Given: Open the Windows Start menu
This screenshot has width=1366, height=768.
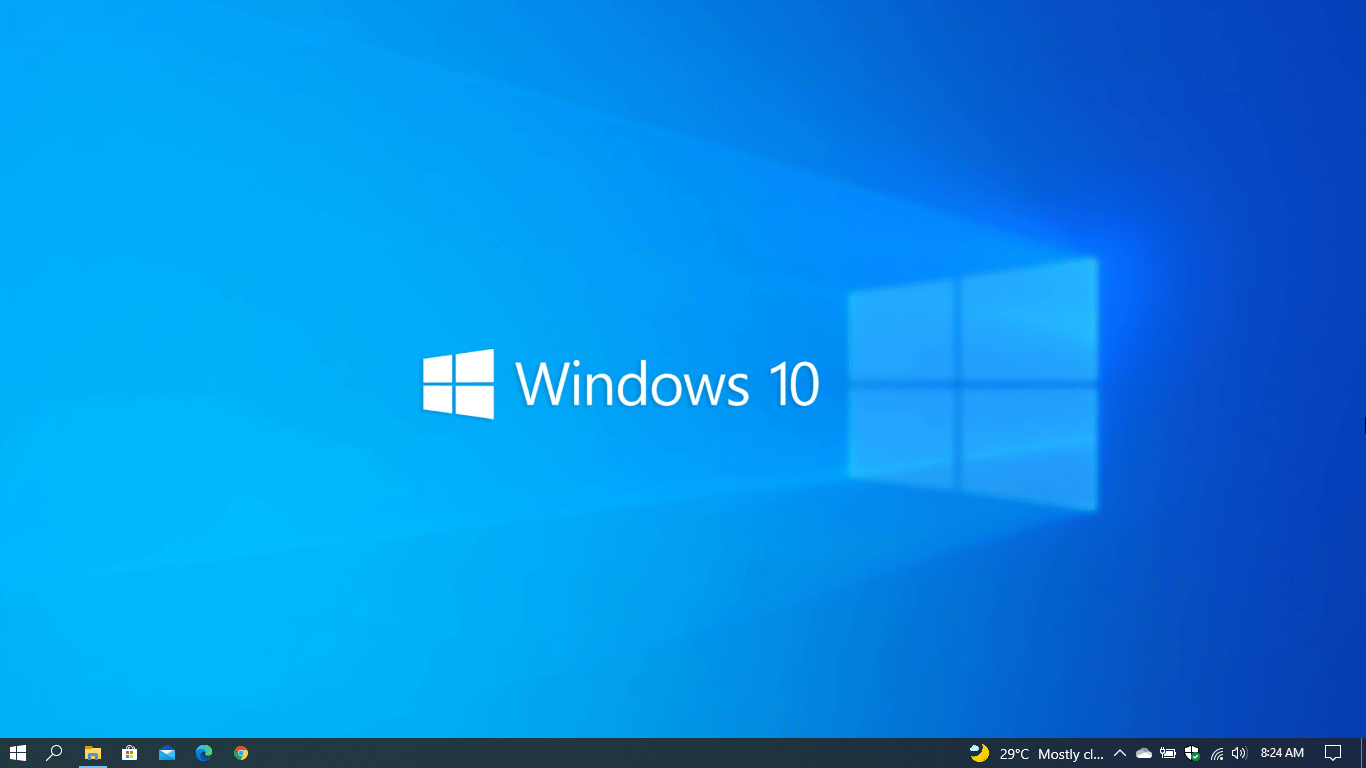Looking at the screenshot, I should pyautogui.click(x=17, y=753).
